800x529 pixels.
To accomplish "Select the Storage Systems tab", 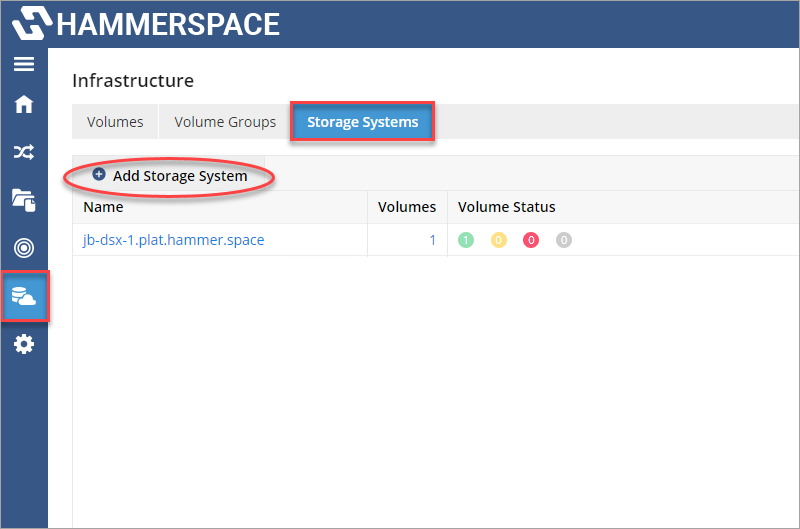I will pos(362,122).
